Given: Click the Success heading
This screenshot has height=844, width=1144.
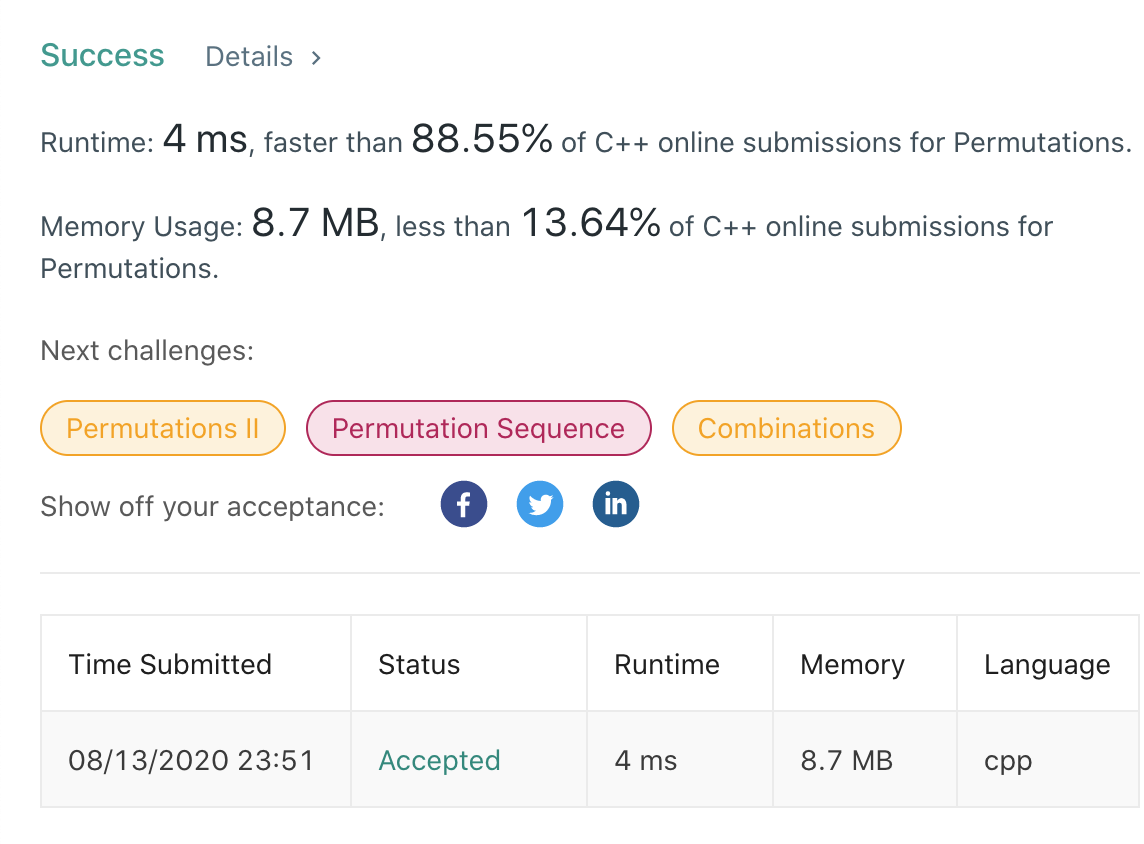Looking at the screenshot, I should [x=102, y=55].
